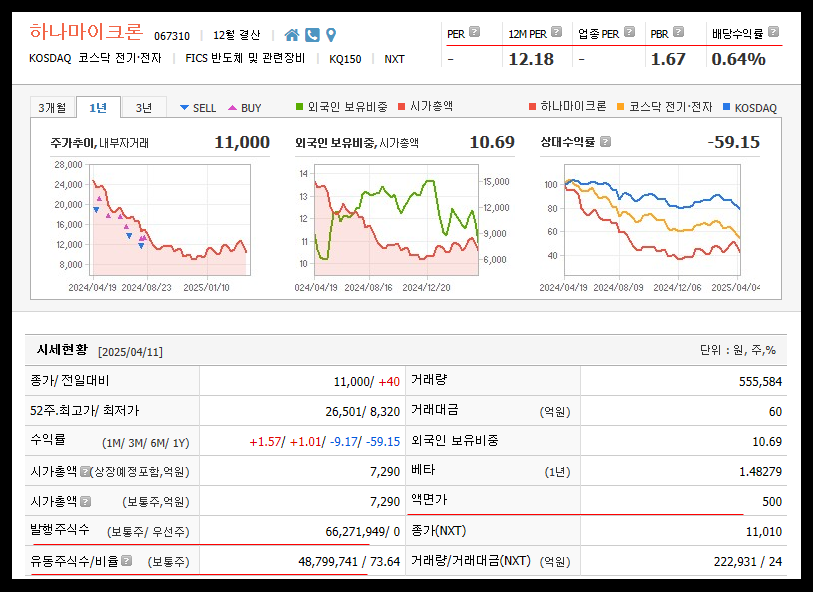Click the dividend yield value 0.64%

coord(738,59)
